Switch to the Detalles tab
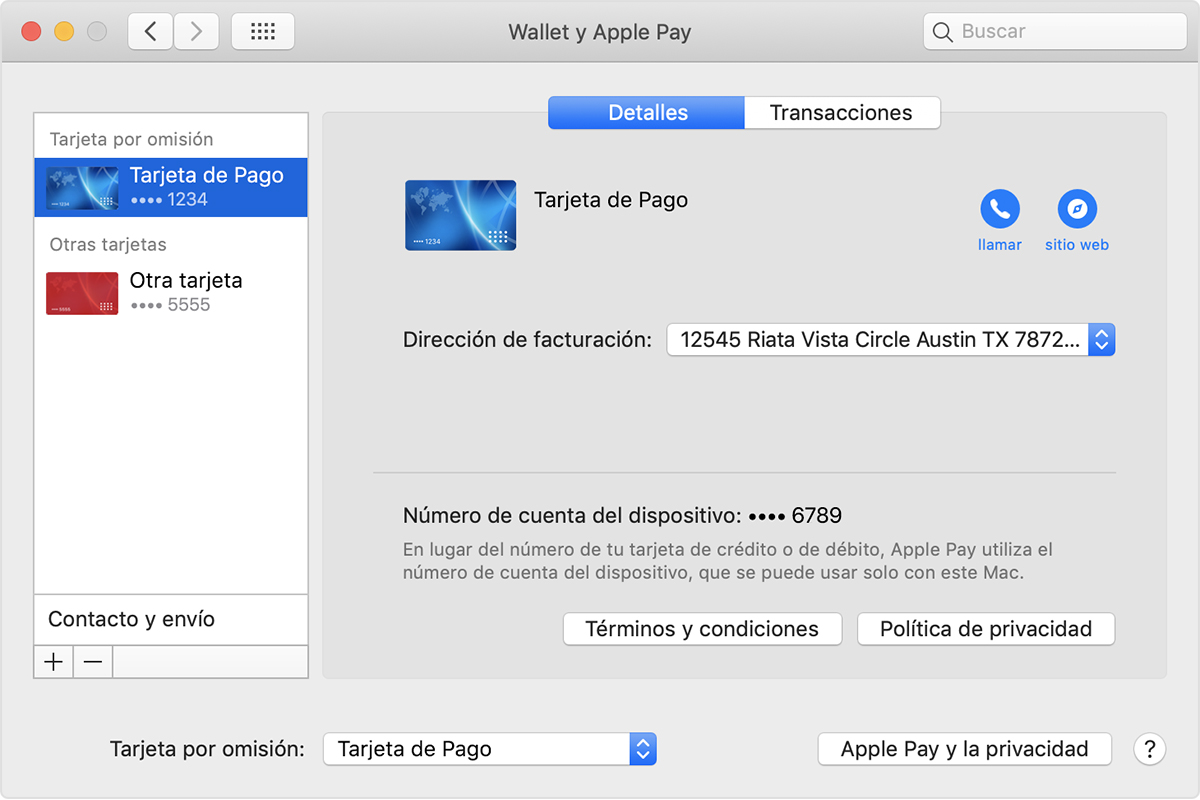Image resolution: width=1200 pixels, height=800 pixels. [646, 113]
